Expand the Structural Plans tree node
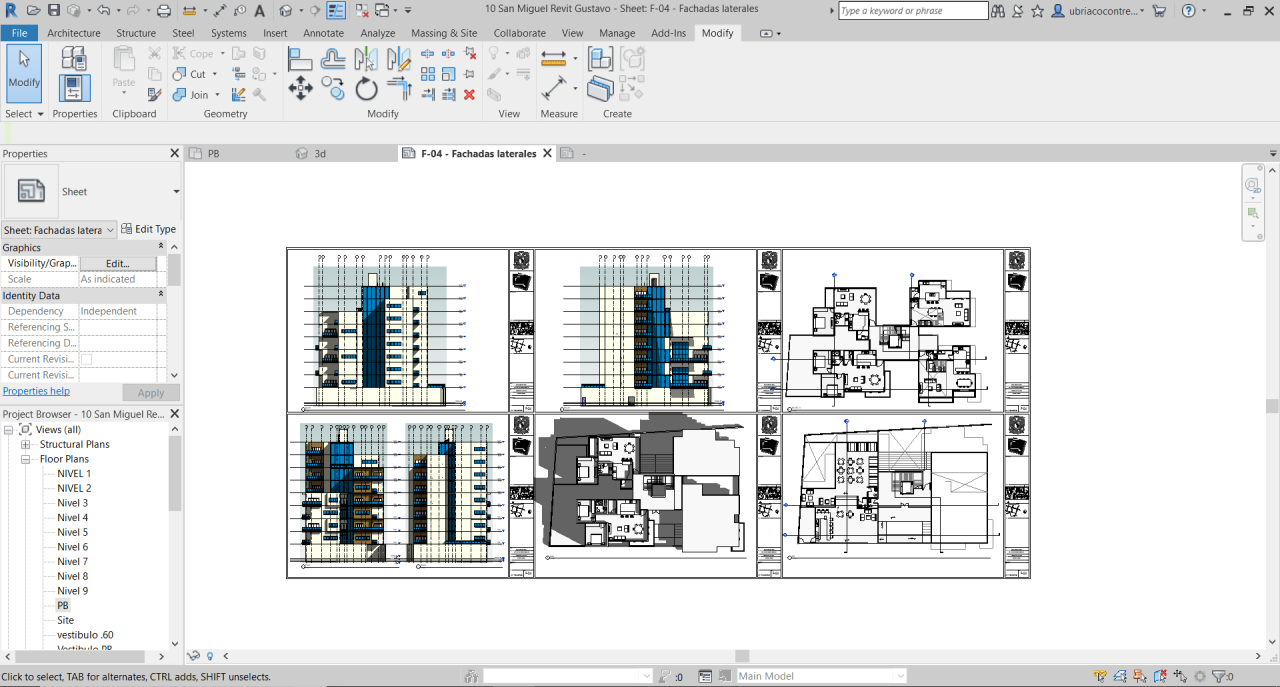 tap(25, 444)
